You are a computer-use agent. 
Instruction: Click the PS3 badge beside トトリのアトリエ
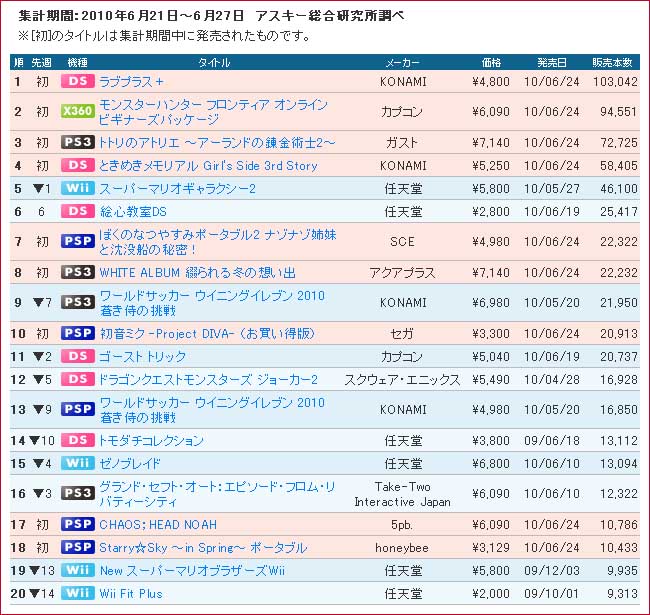[78, 142]
